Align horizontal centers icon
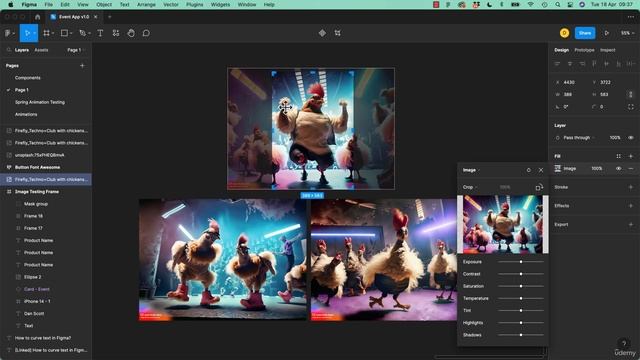This screenshot has height=360, width=640. point(570,64)
